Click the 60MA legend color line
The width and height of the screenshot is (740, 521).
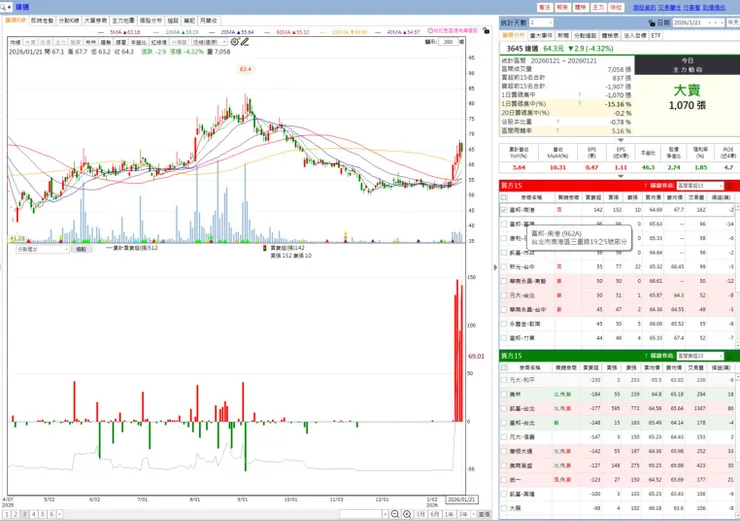click(267, 32)
